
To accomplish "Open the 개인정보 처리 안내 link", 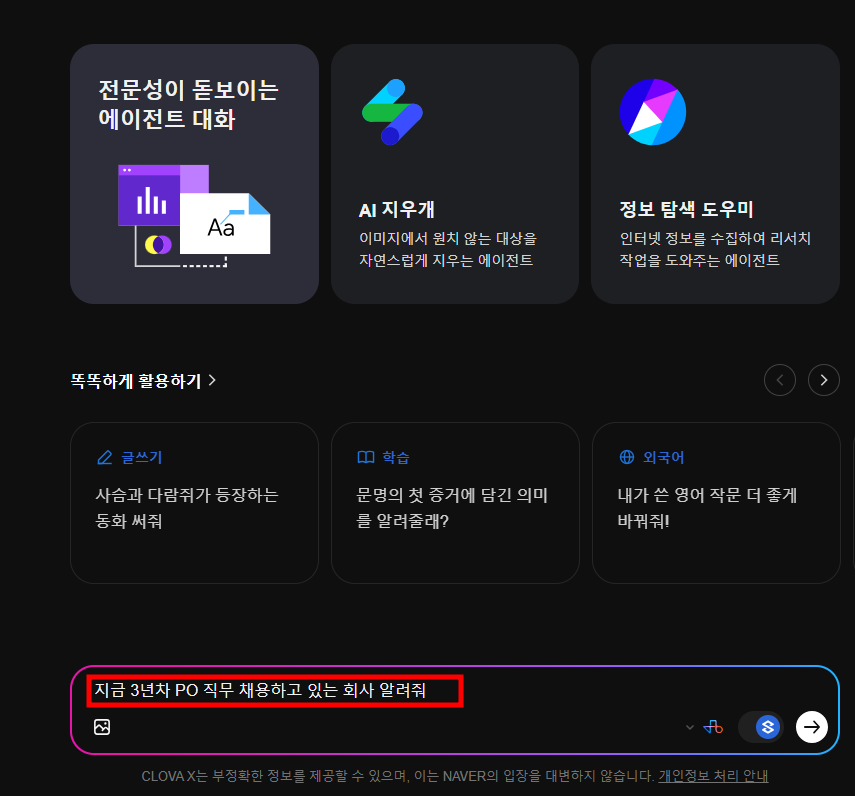I will click(713, 776).
